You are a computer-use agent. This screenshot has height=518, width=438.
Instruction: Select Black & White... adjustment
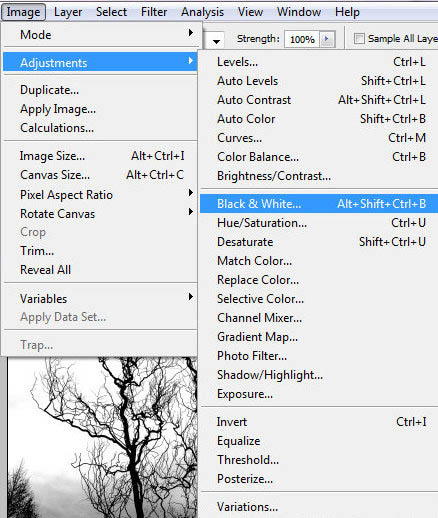pos(319,204)
